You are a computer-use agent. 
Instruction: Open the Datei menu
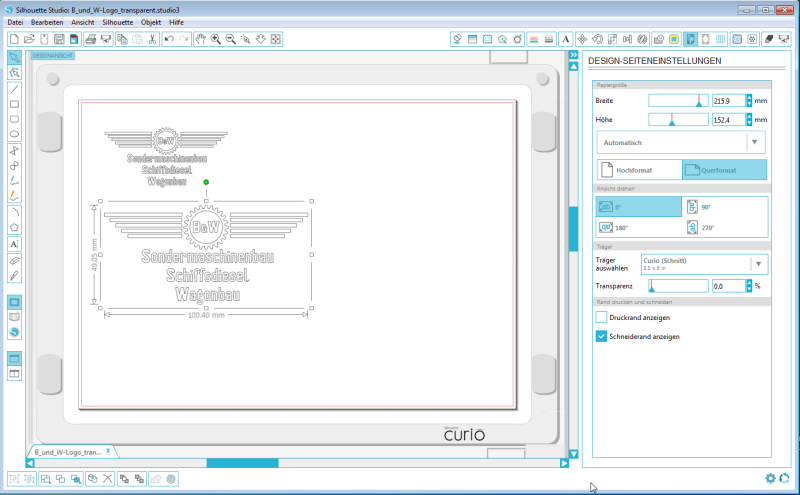tap(15, 22)
